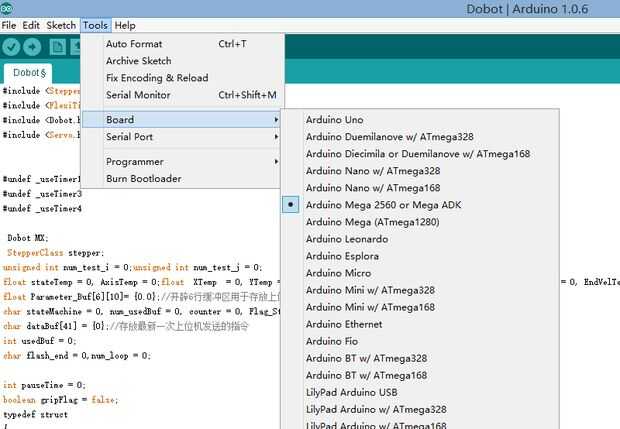Click the 'int pauseTime = 0;' line
Viewport: 620px width, 429px height.
(44, 385)
